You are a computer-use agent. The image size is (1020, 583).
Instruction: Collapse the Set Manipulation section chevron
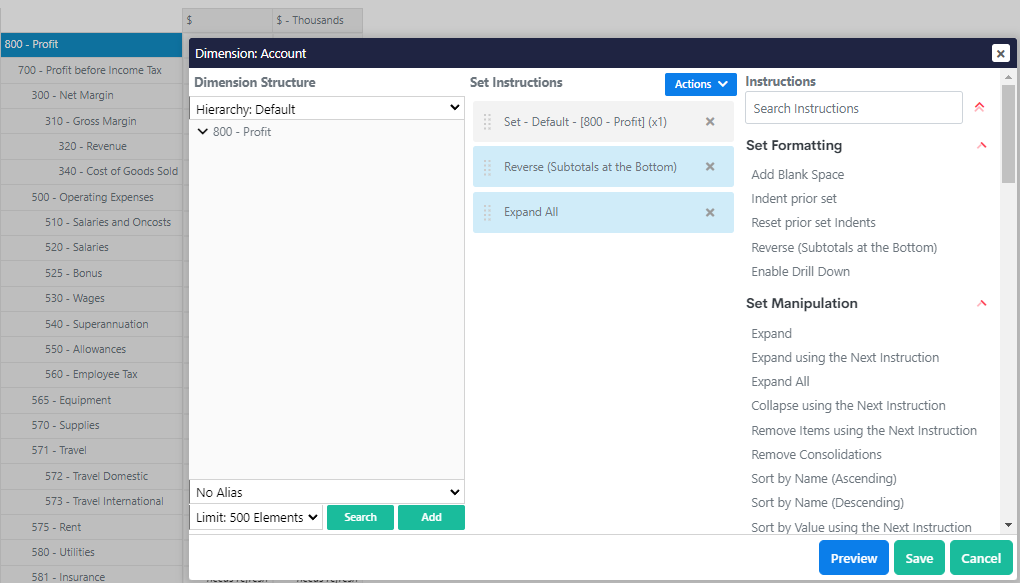[981, 303]
